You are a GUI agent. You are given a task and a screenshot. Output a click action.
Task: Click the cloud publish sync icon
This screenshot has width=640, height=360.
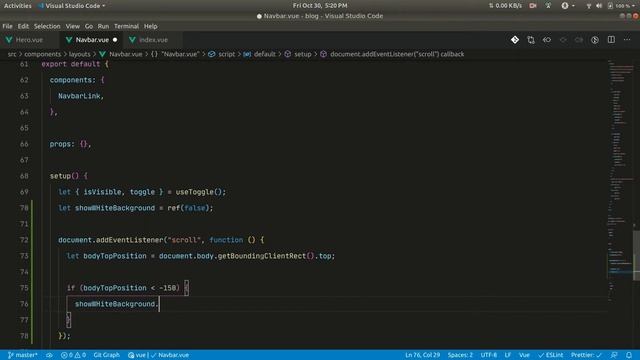coord(49,355)
